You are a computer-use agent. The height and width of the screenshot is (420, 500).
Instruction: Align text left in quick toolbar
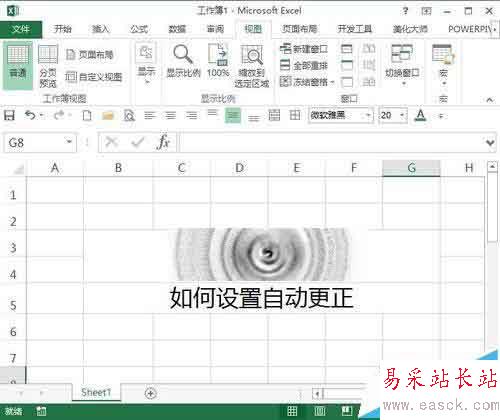pyautogui.click(x=150, y=116)
